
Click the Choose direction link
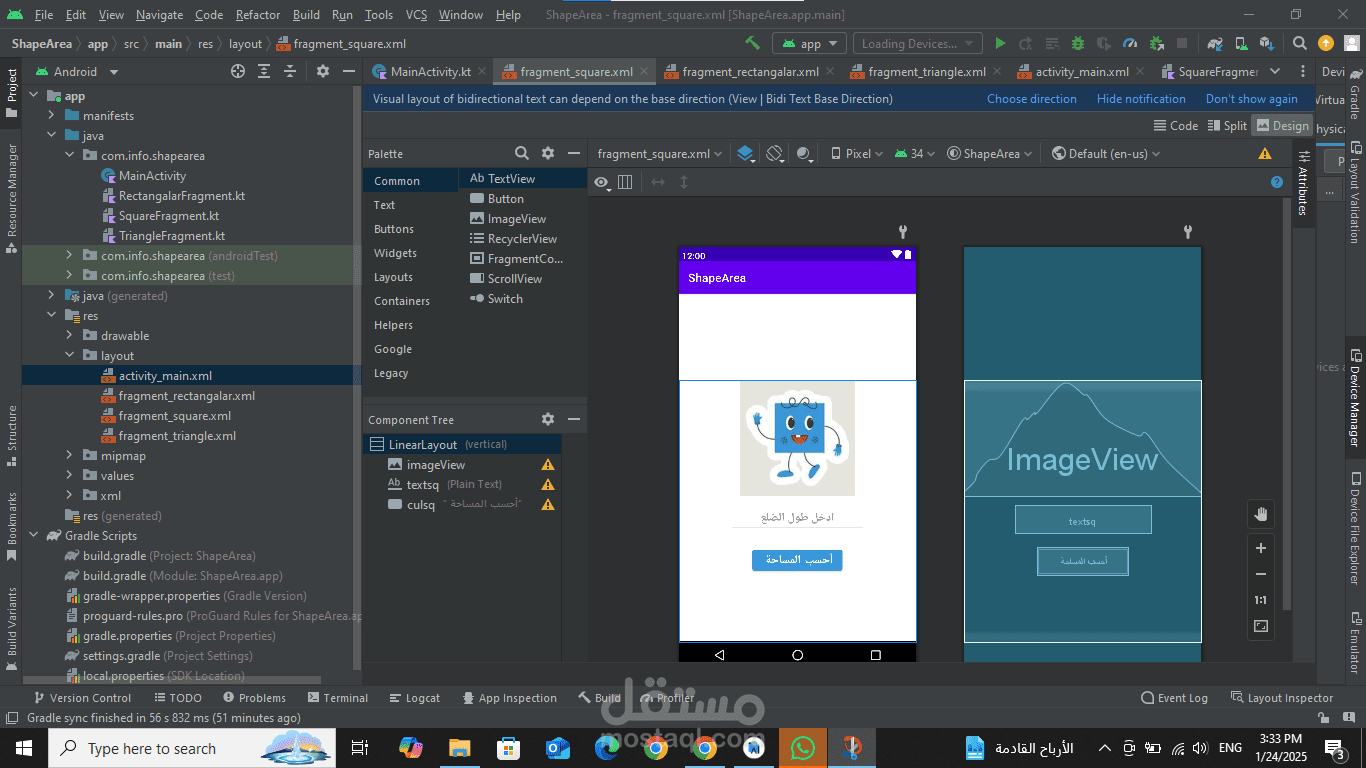pos(1031,99)
